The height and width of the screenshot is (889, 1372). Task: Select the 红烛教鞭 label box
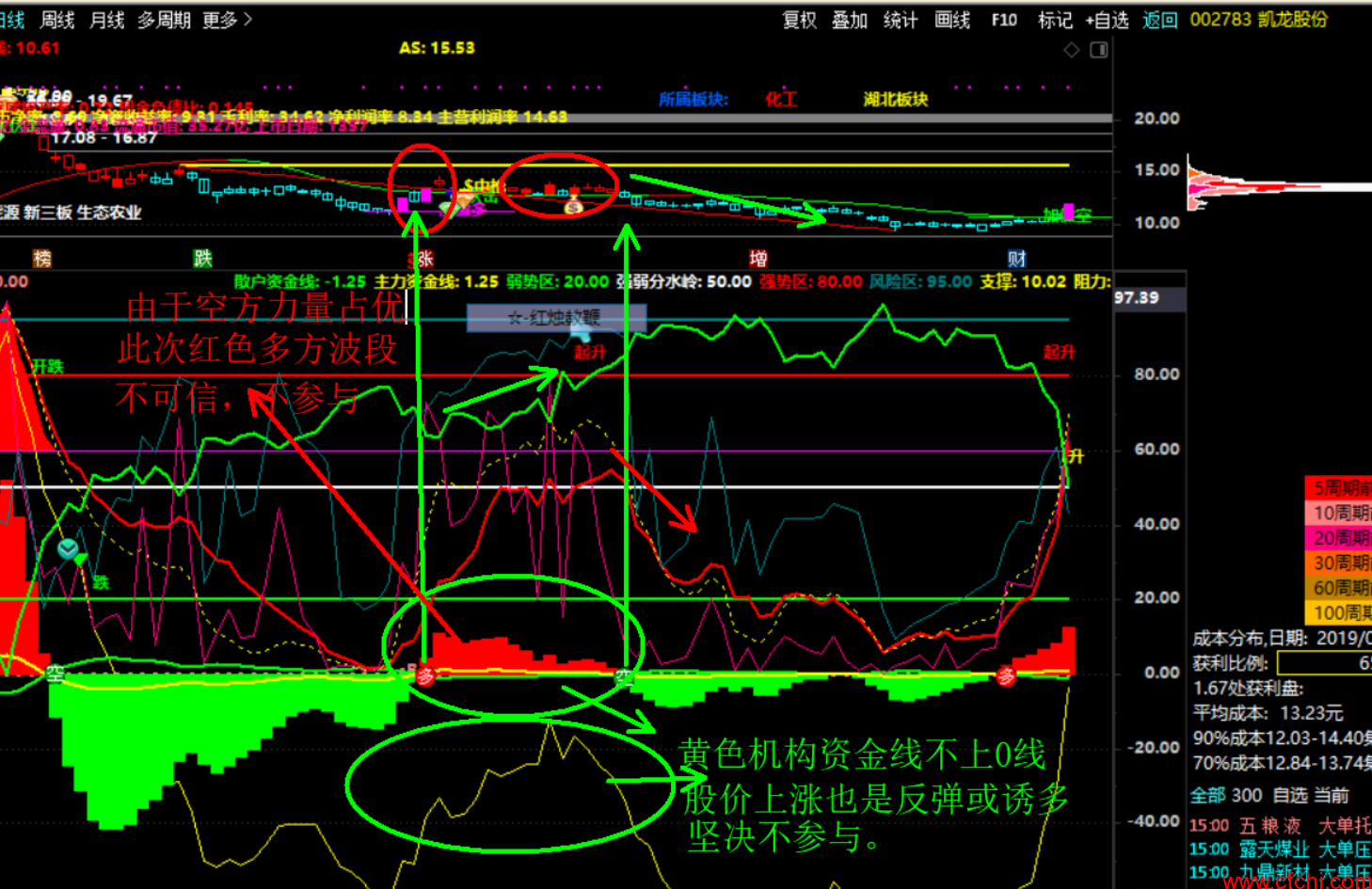(x=556, y=318)
